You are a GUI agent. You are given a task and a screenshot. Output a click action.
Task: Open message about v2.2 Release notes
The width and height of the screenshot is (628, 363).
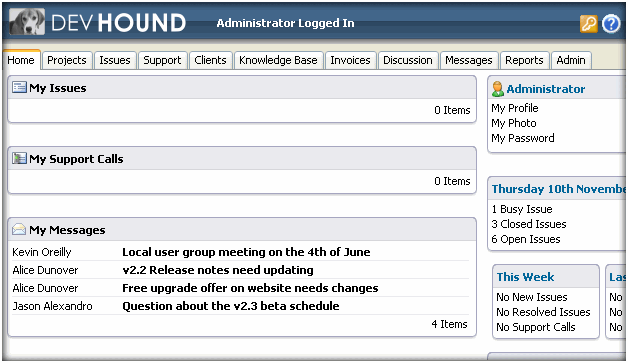[x=218, y=270]
